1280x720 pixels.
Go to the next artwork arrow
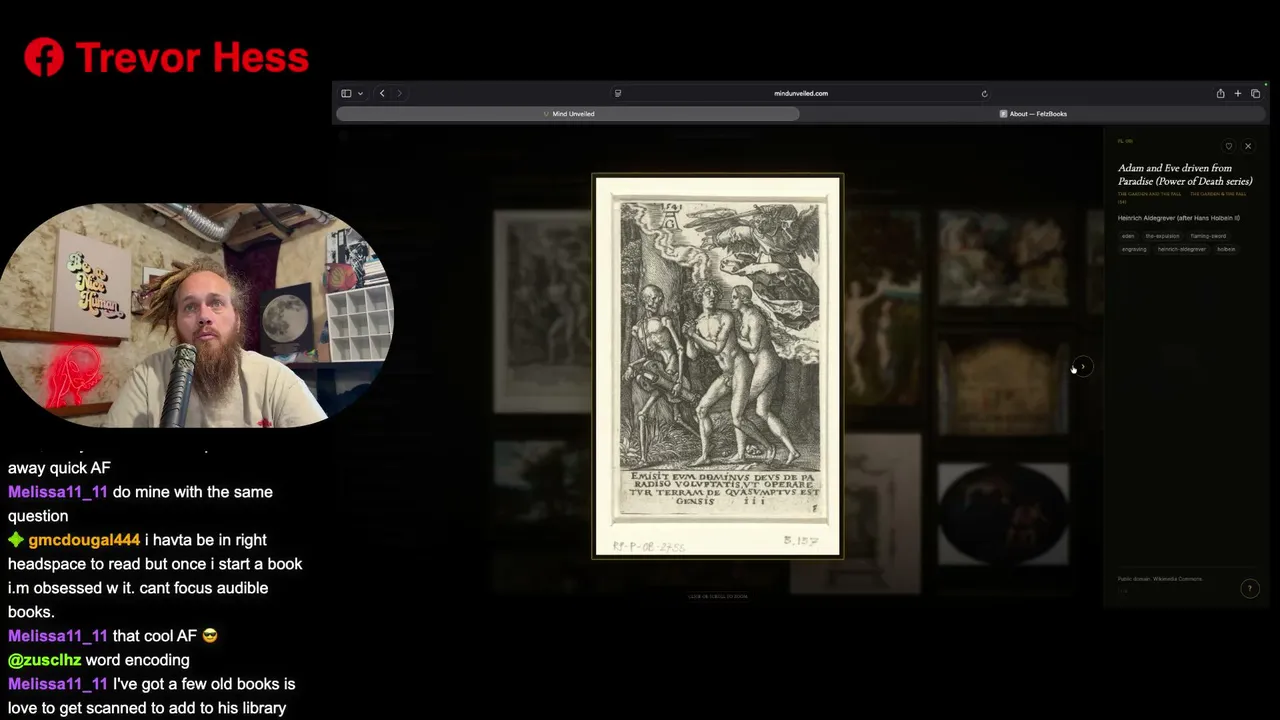point(1082,367)
